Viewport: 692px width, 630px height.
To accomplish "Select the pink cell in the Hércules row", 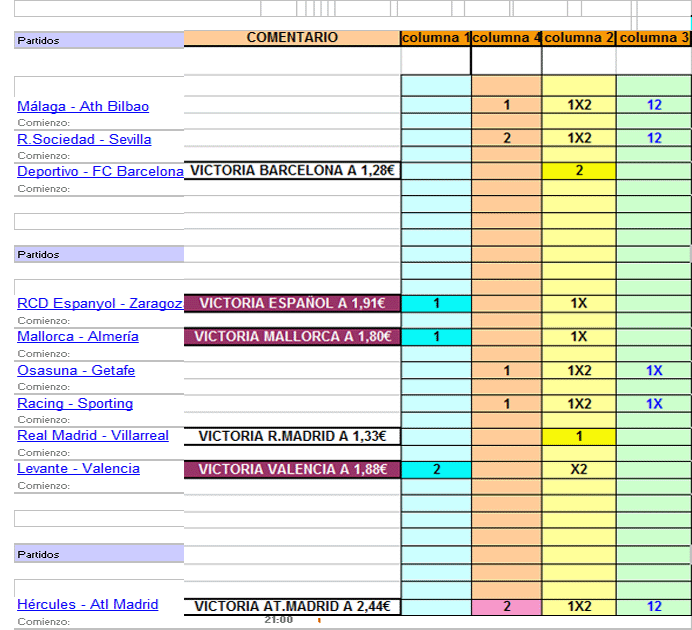I will tap(507, 607).
